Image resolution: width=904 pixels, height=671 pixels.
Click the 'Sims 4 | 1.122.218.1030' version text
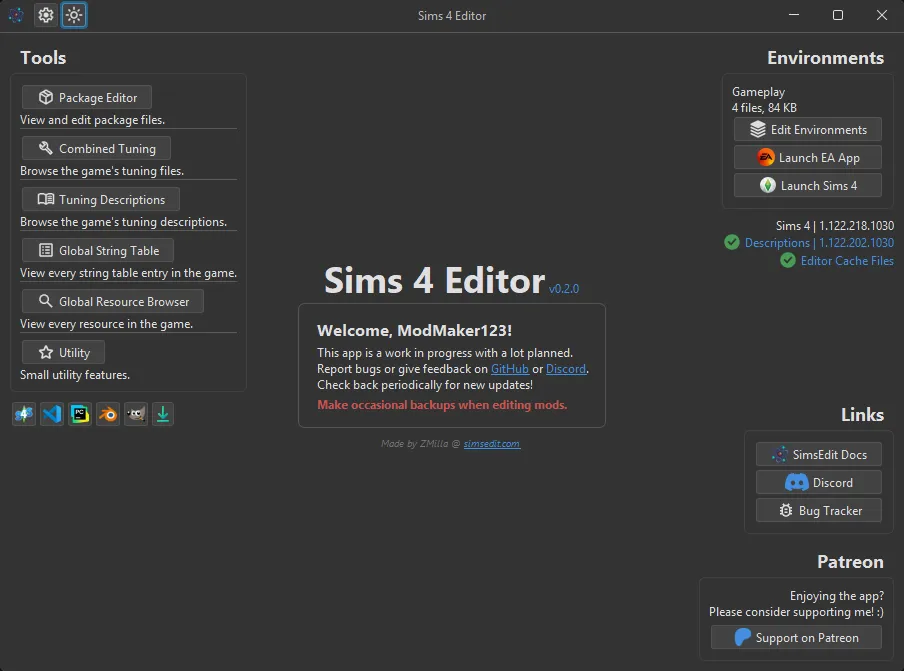pyautogui.click(x=835, y=225)
